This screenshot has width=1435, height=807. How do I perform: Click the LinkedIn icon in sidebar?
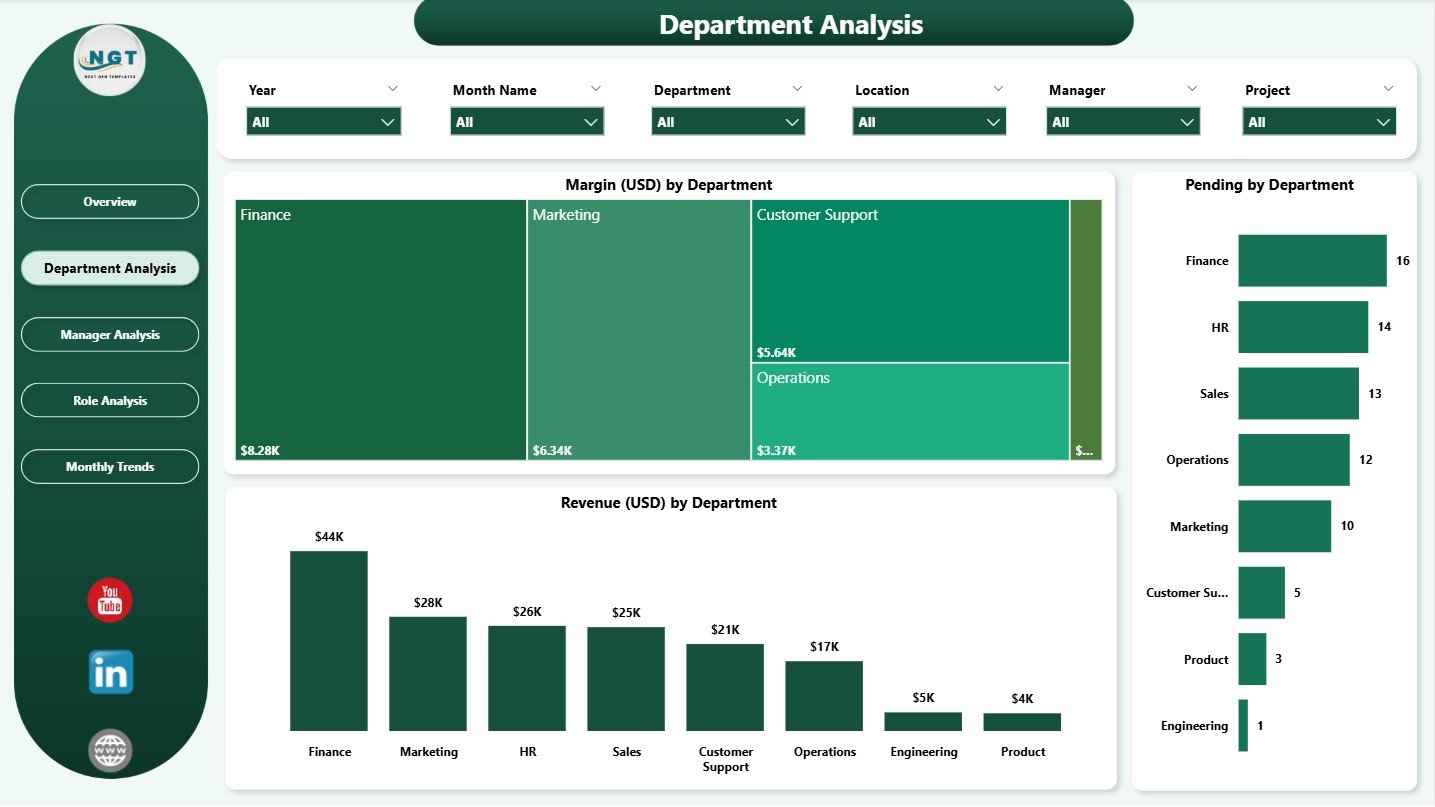point(110,672)
